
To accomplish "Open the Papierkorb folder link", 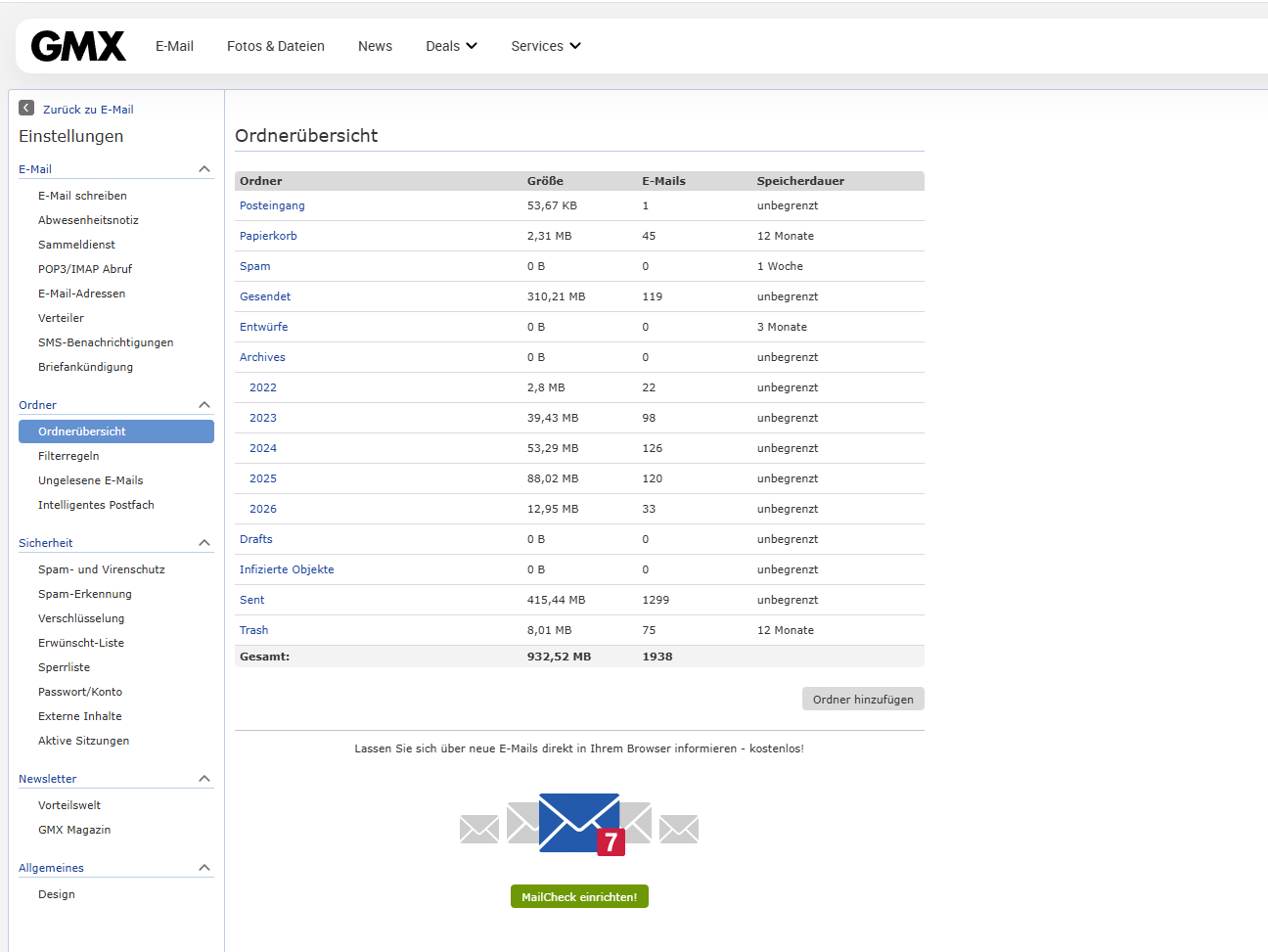I will tap(268, 236).
